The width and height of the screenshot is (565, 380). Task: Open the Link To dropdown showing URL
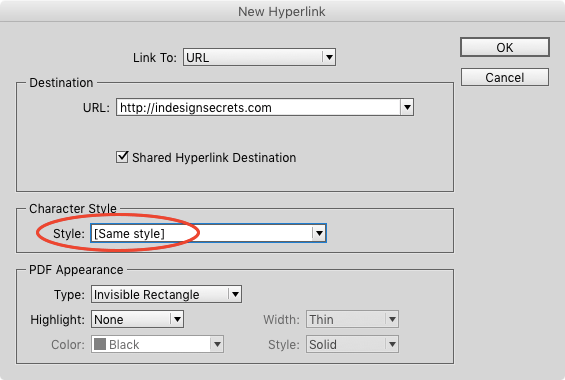click(x=259, y=57)
